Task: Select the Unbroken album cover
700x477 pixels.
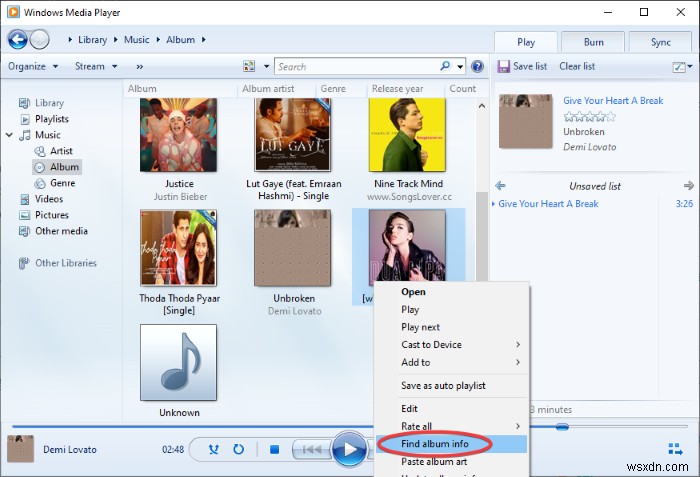Action: point(293,248)
